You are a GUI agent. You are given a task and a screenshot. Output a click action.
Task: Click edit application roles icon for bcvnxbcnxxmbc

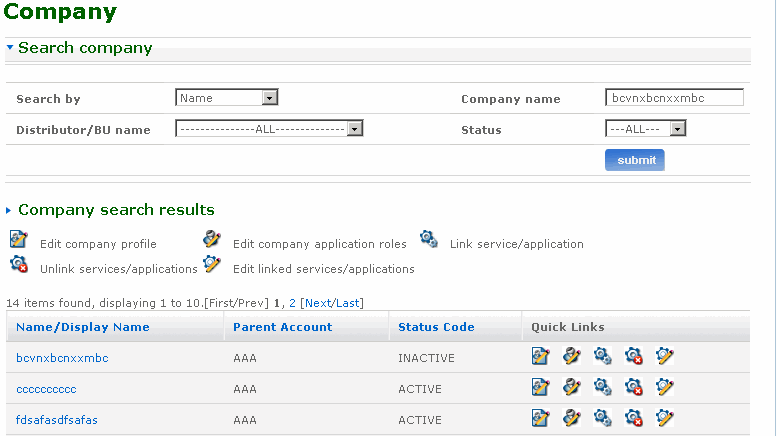click(571, 357)
